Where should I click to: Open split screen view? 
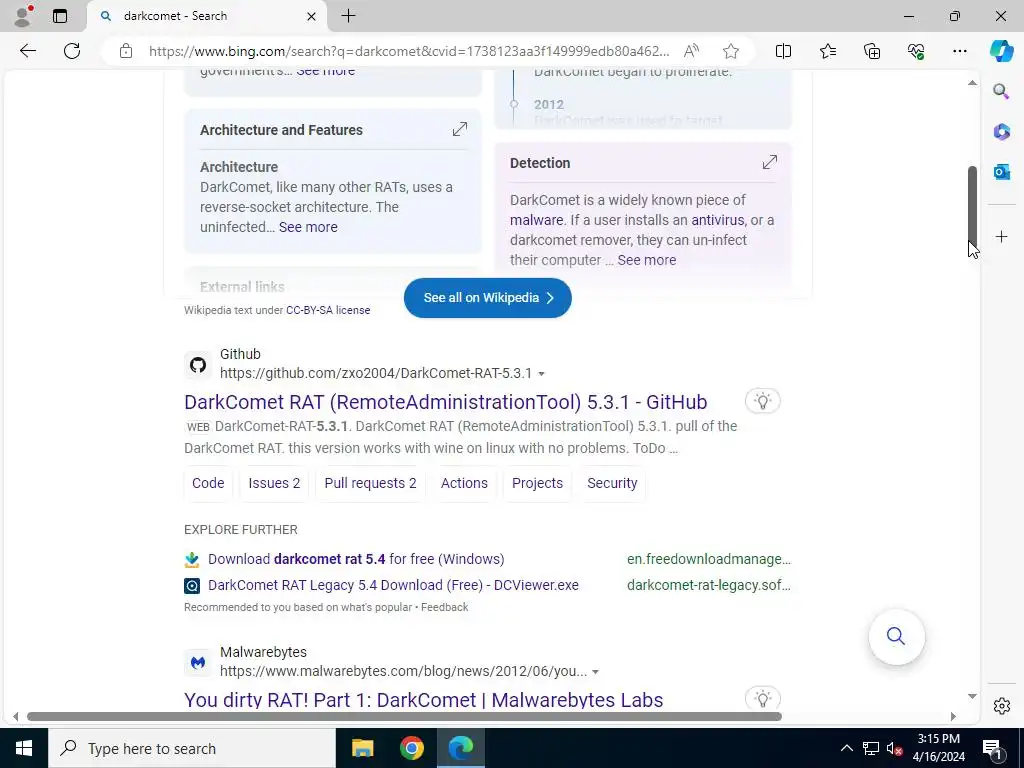coord(783,51)
